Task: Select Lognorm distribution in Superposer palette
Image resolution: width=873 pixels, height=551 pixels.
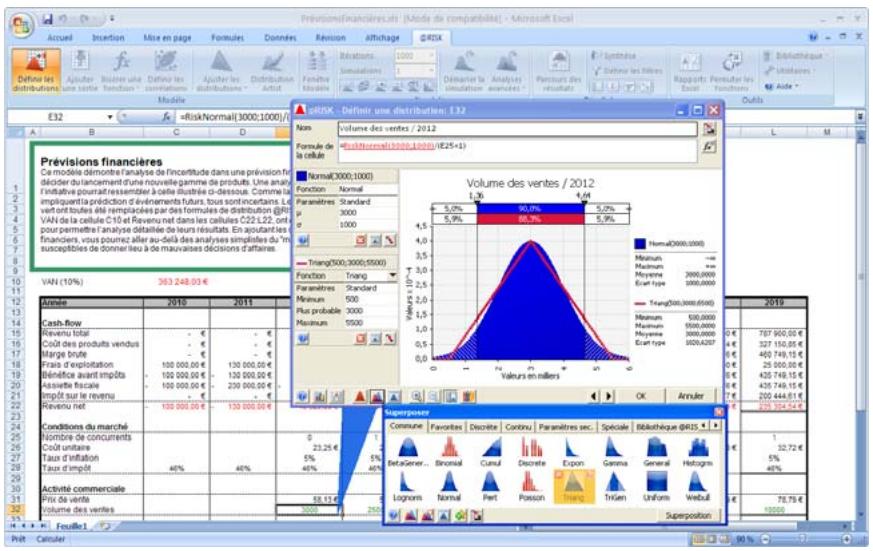Action: (408, 486)
